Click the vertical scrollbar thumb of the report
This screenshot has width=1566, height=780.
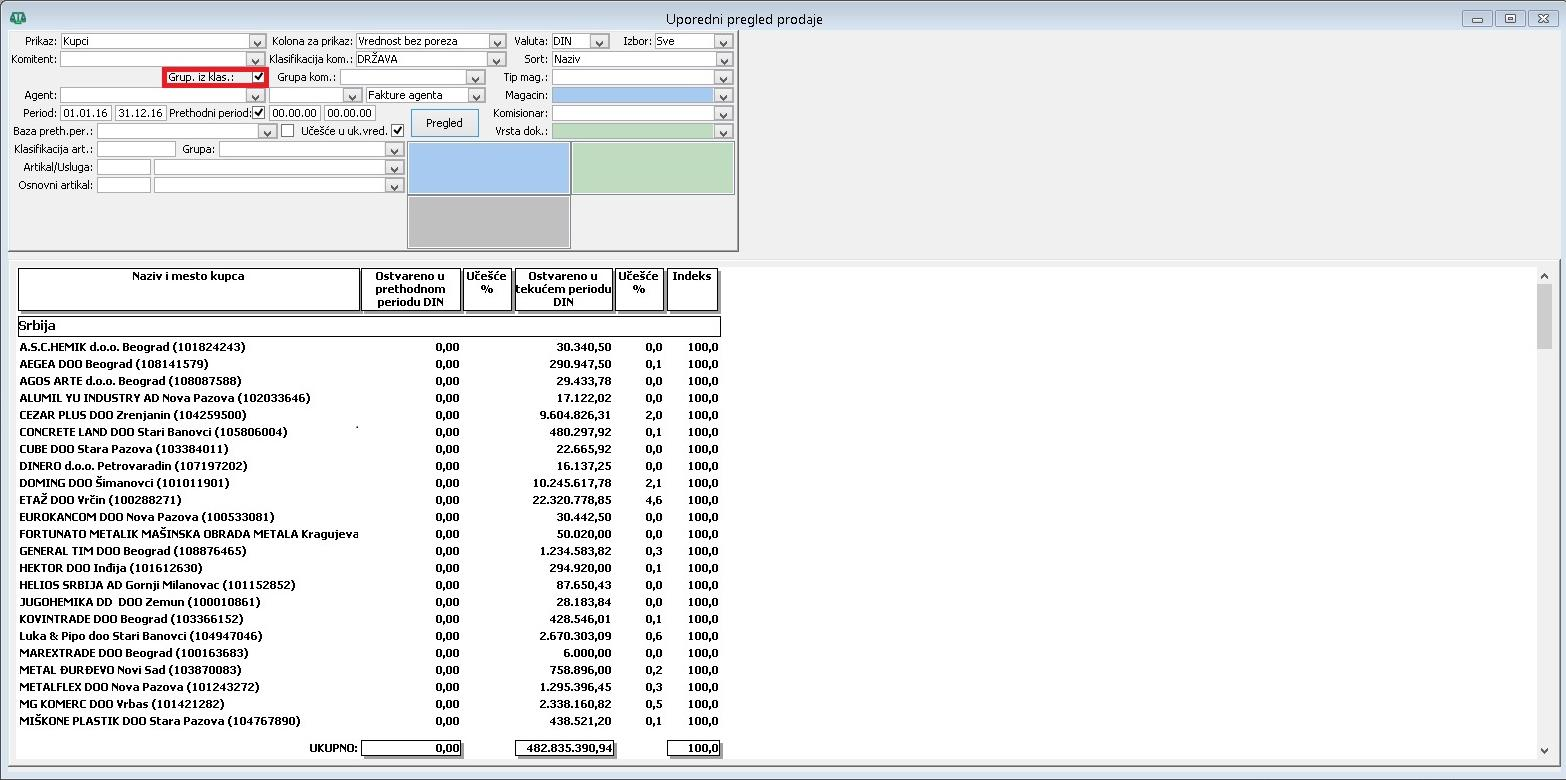[1545, 316]
